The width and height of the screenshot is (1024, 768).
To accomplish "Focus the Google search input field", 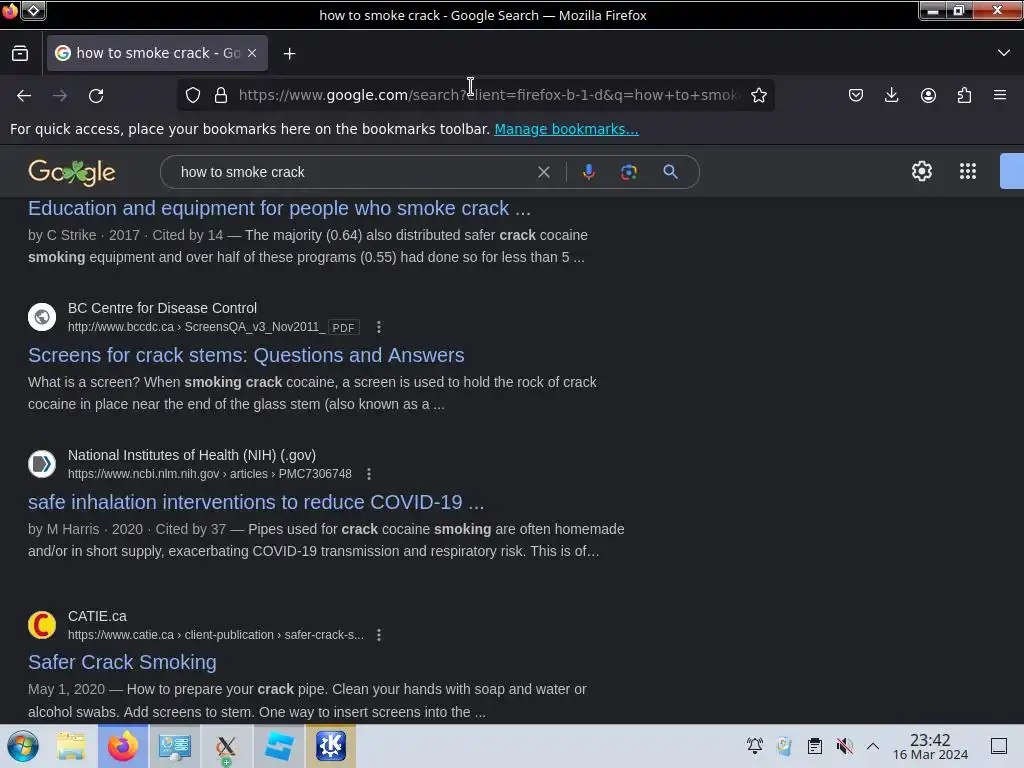I will [x=353, y=172].
